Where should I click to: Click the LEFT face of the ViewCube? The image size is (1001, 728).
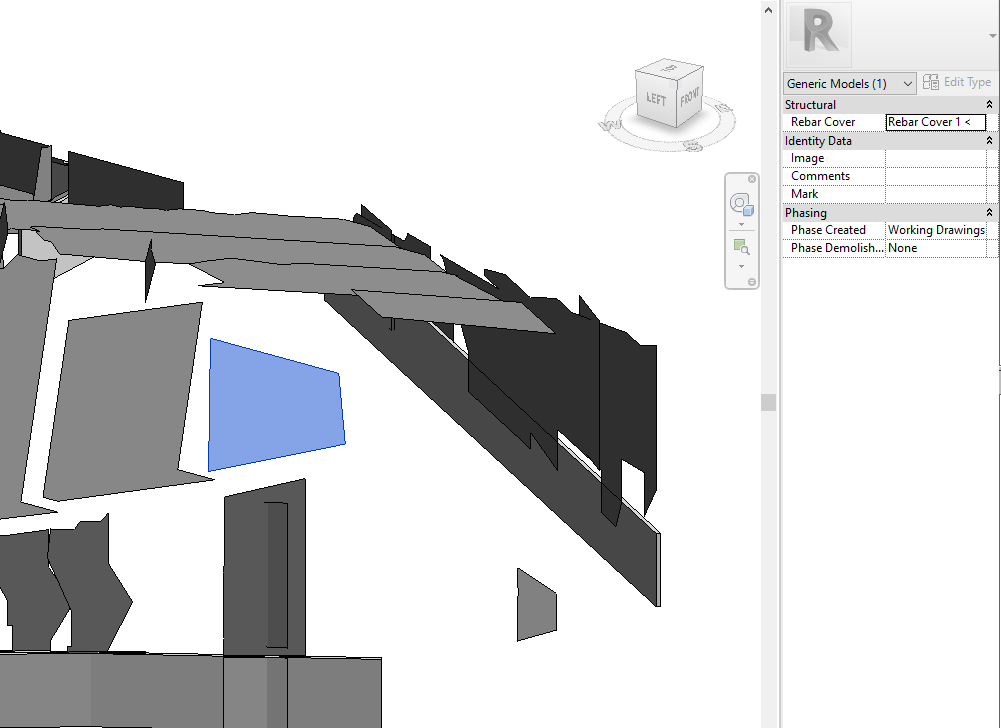point(655,99)
